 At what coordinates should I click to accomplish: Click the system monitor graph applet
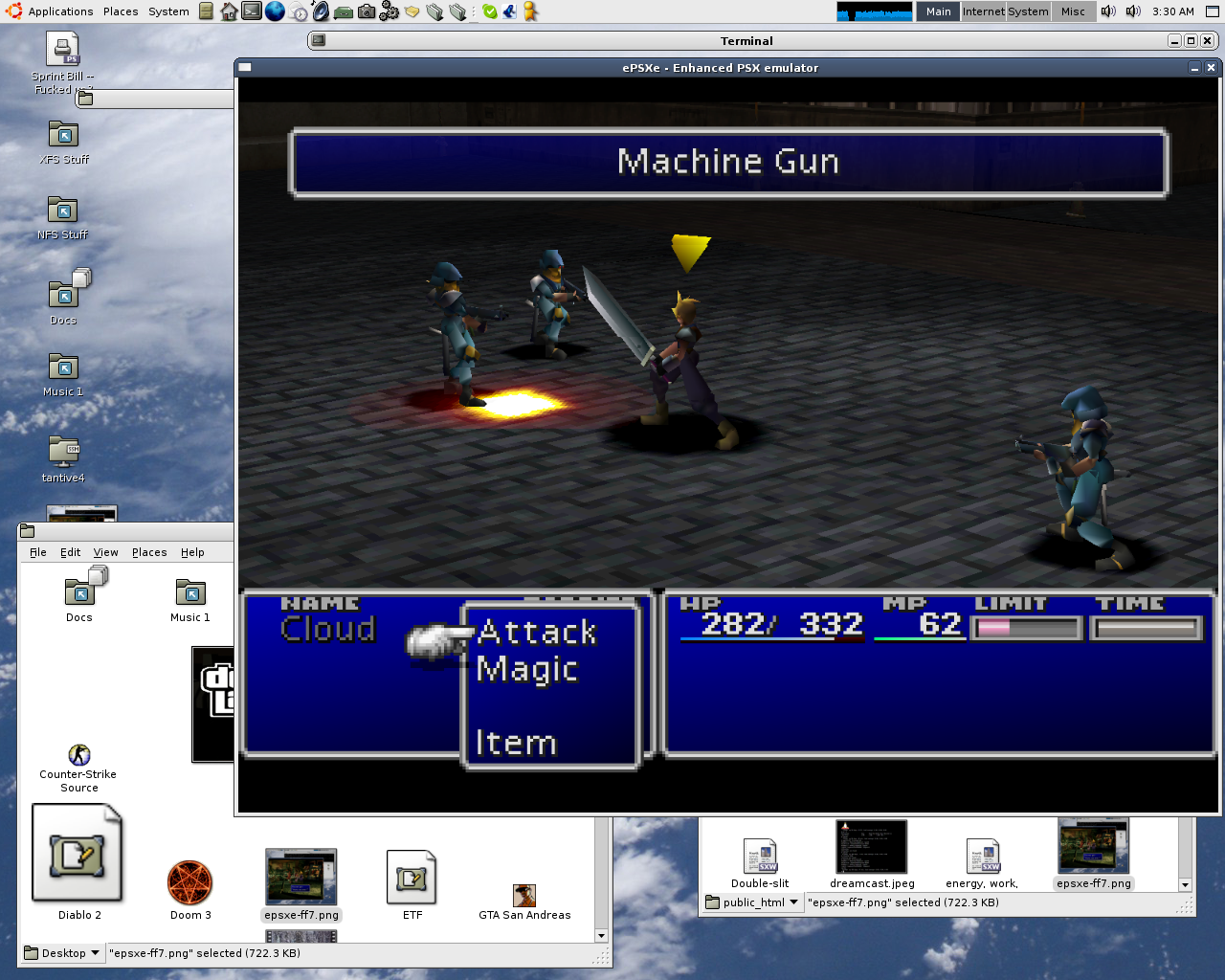(x=875, y=11)
